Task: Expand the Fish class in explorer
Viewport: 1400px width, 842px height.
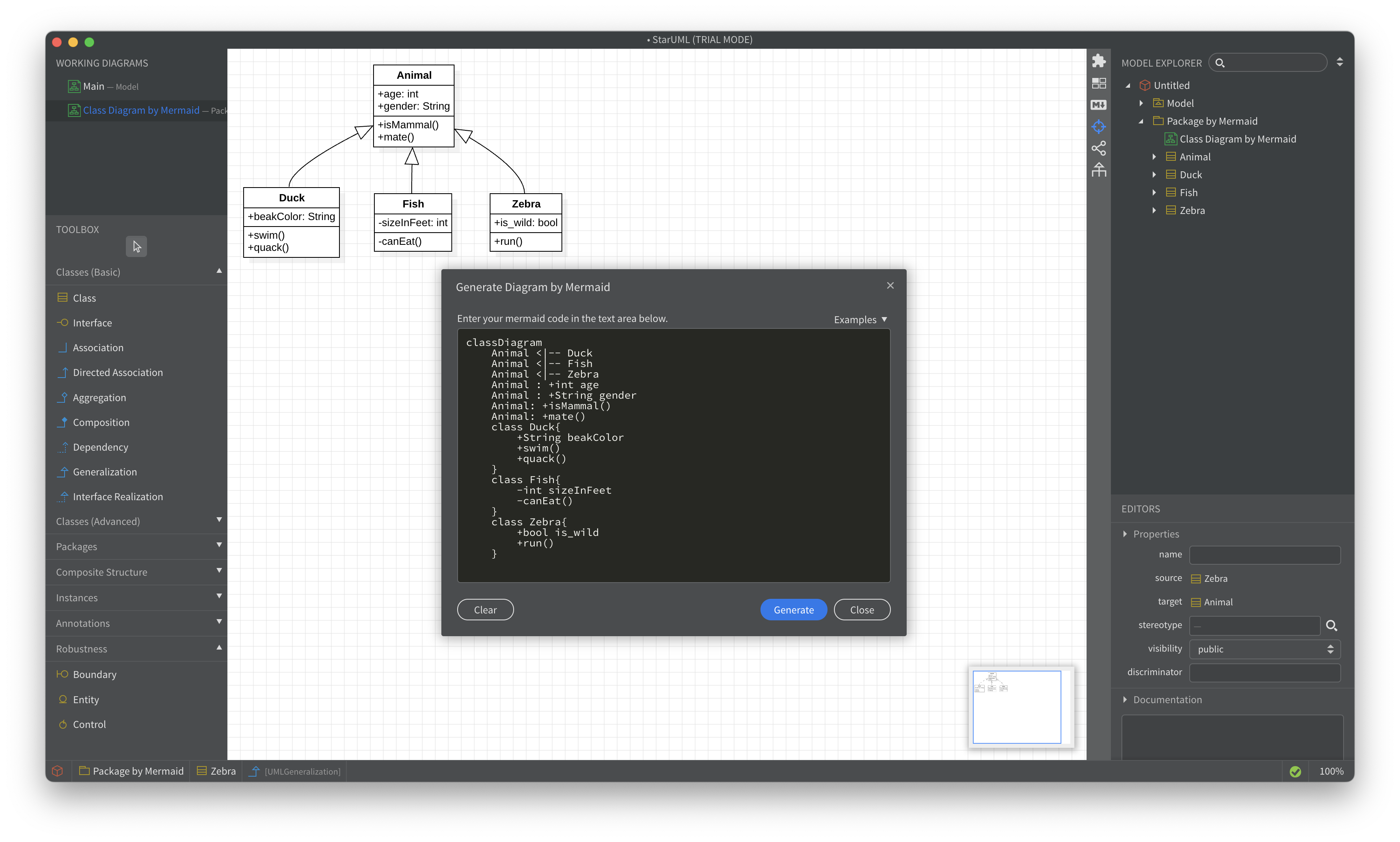Action: (1154, 193)
